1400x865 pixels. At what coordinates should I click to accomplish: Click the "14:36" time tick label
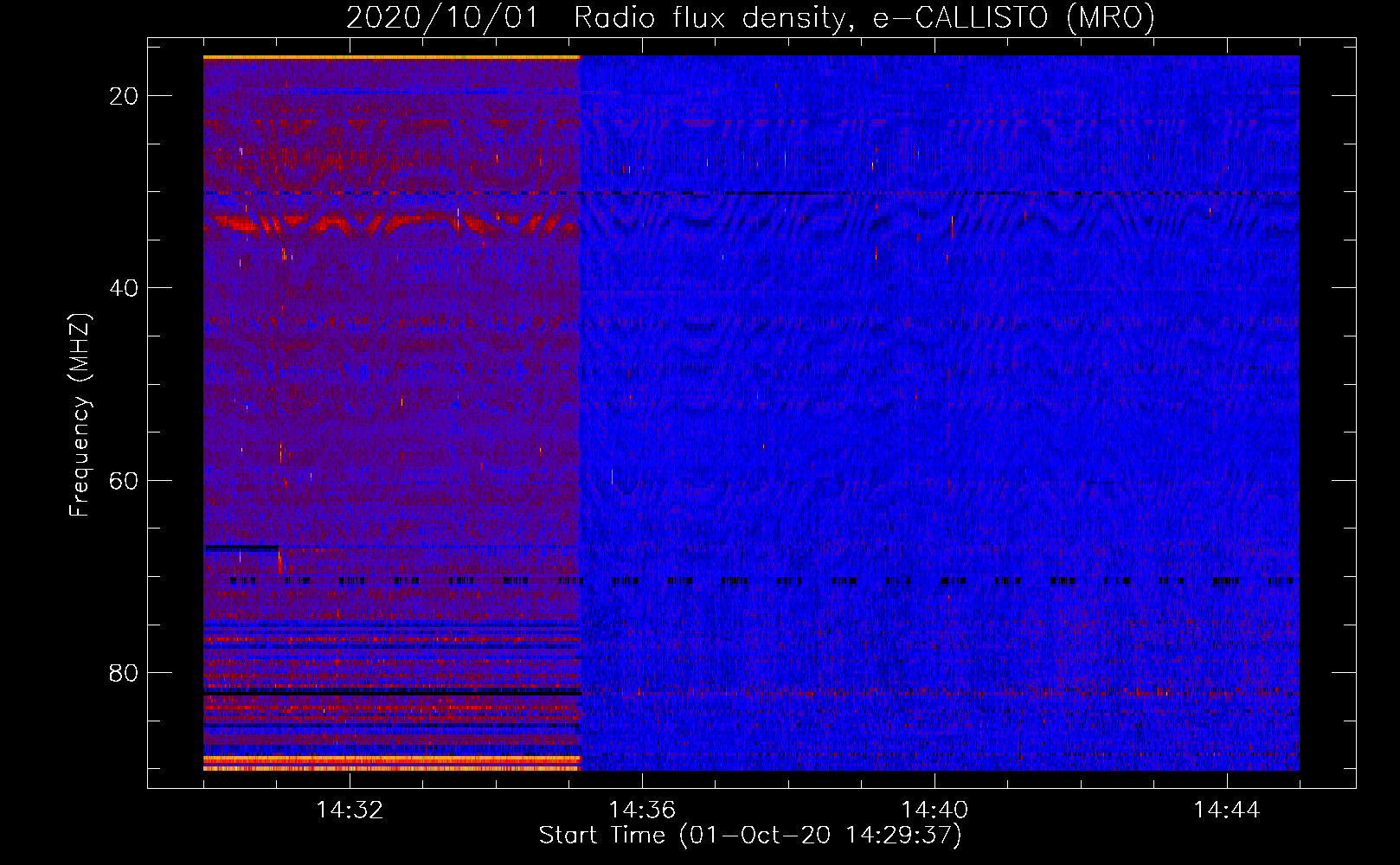click(x=642, y=811)
